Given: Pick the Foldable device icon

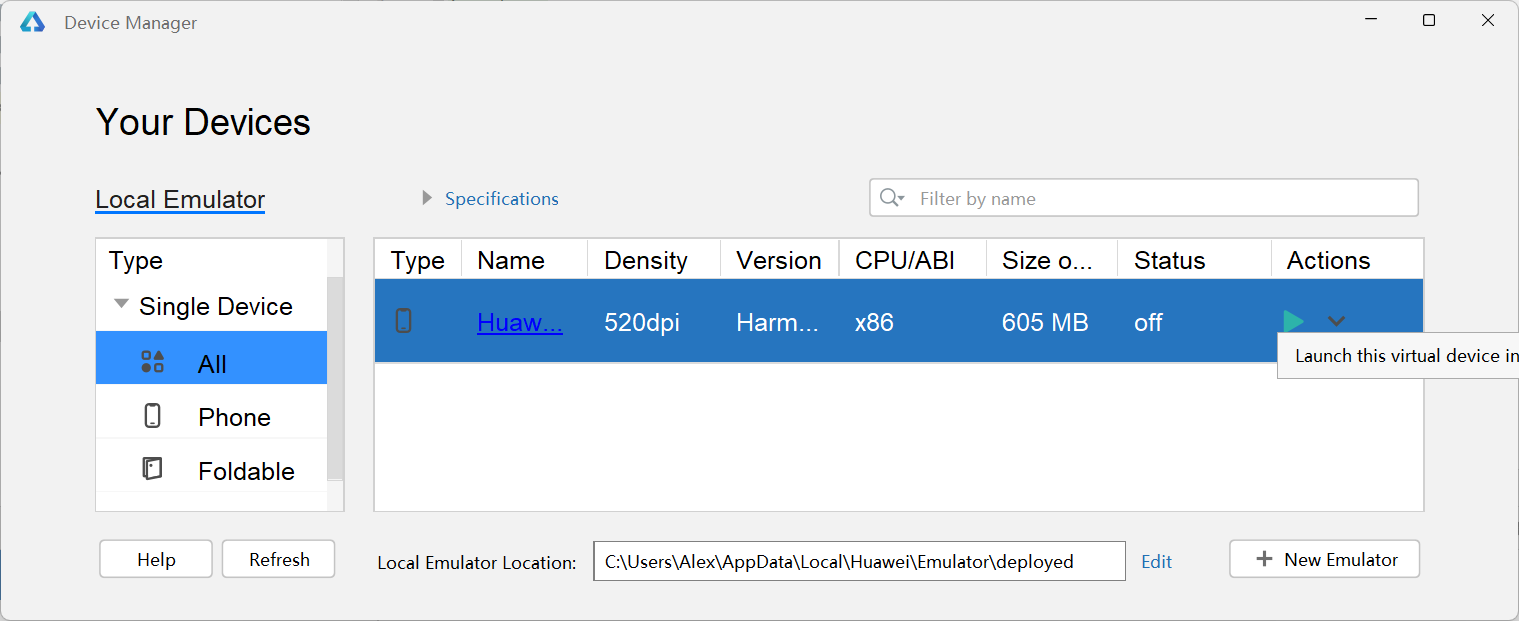Looking at the screenshot, I should click(152, 469).
